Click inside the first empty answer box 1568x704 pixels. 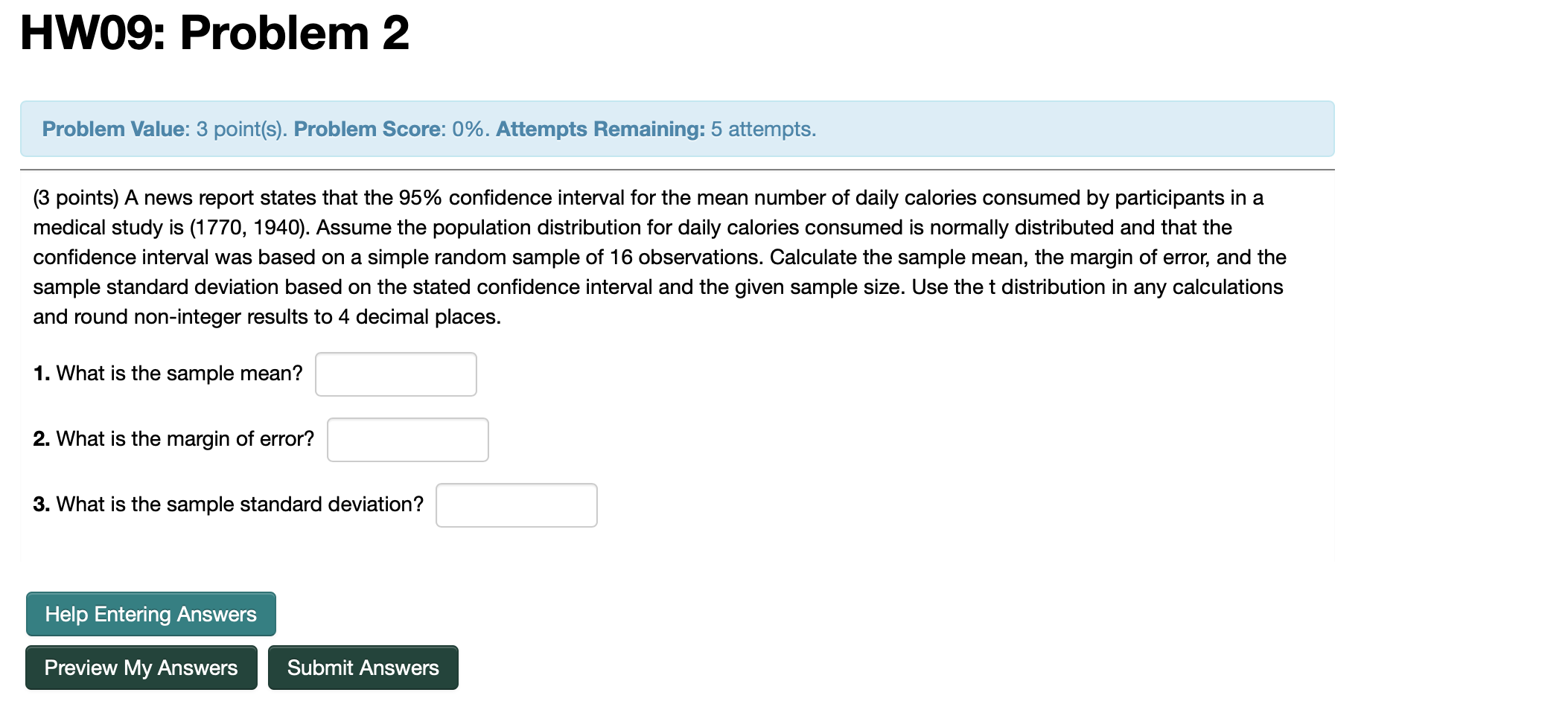(395, 374)
